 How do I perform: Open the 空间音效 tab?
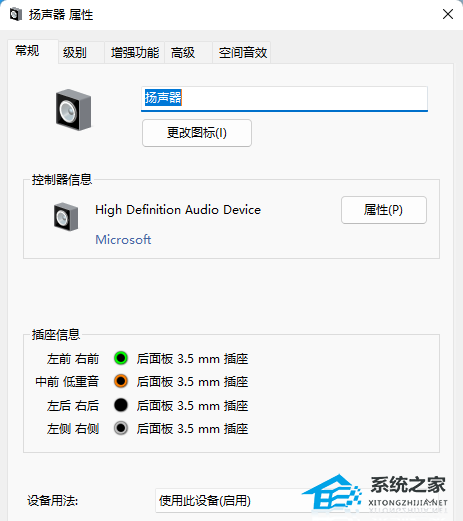(242, 53)
